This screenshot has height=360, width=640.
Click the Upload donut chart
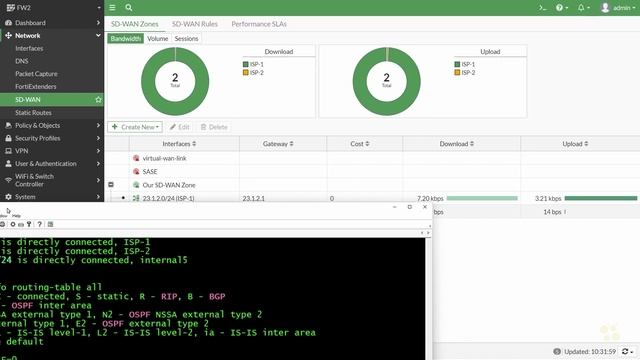(386, 81)
